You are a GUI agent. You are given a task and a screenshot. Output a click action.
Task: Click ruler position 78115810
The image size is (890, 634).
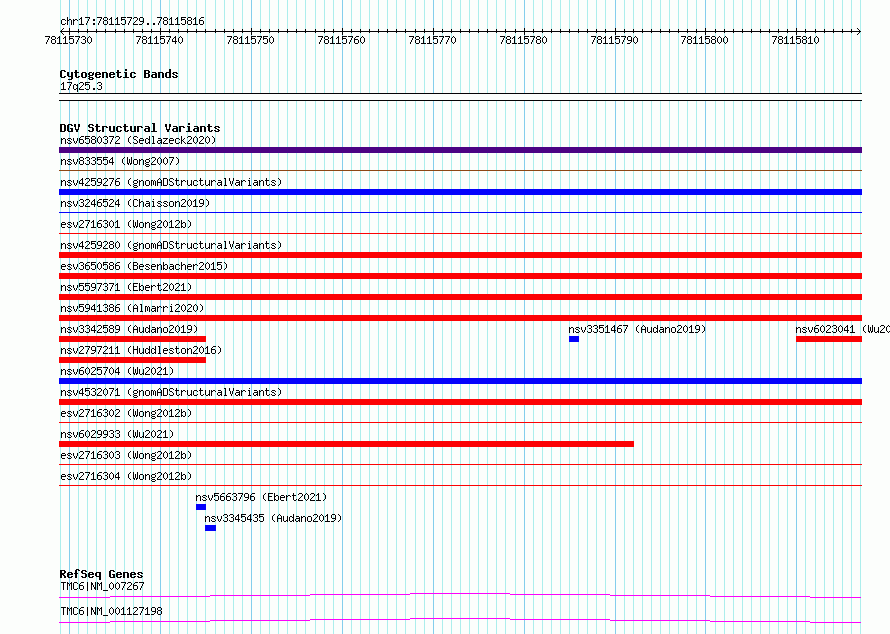coord(796,40)
